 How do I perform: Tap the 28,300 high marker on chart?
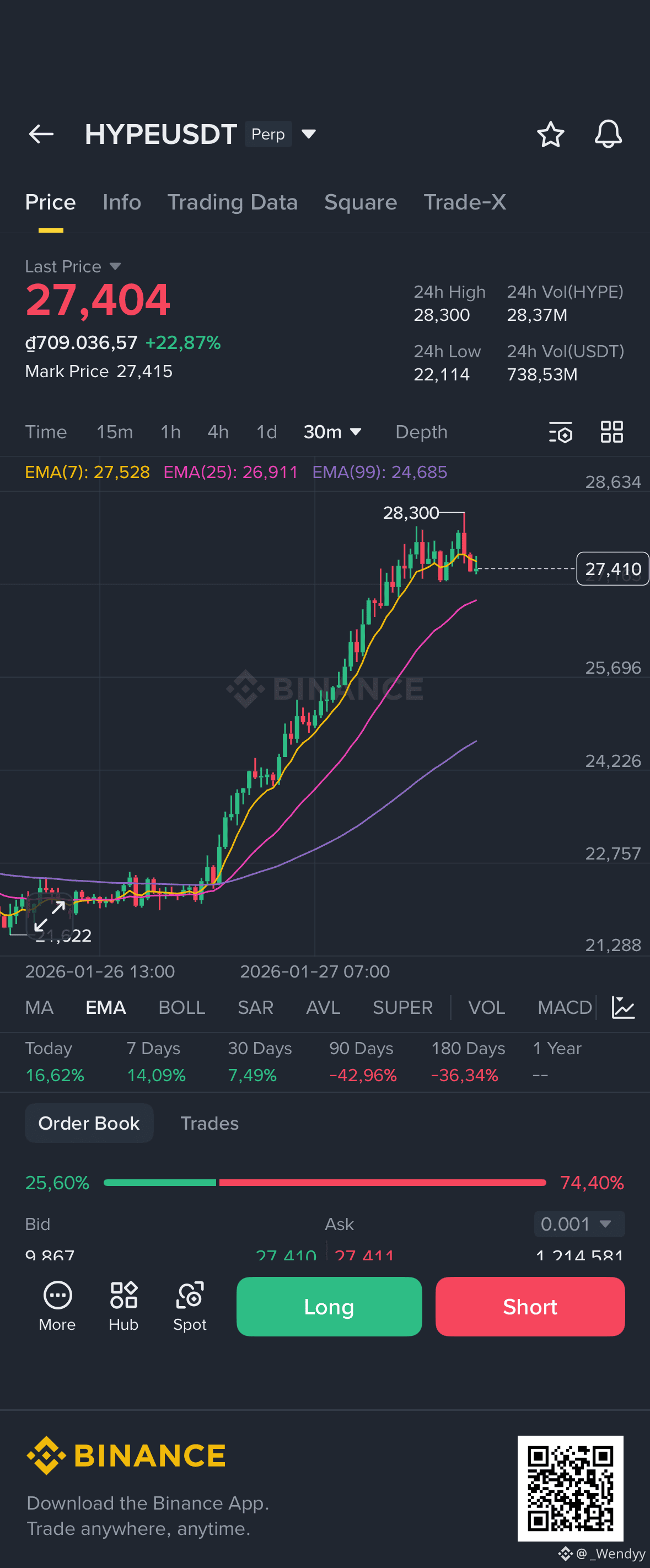coord(411,513)
